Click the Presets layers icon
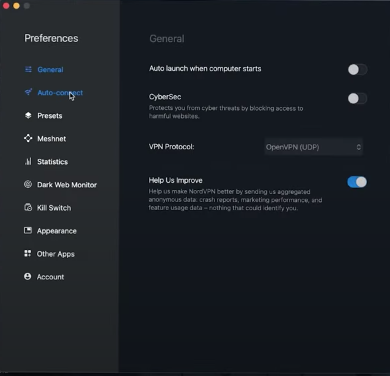Image resolution: width=390 pixels, height=376 pixels. 28,115
